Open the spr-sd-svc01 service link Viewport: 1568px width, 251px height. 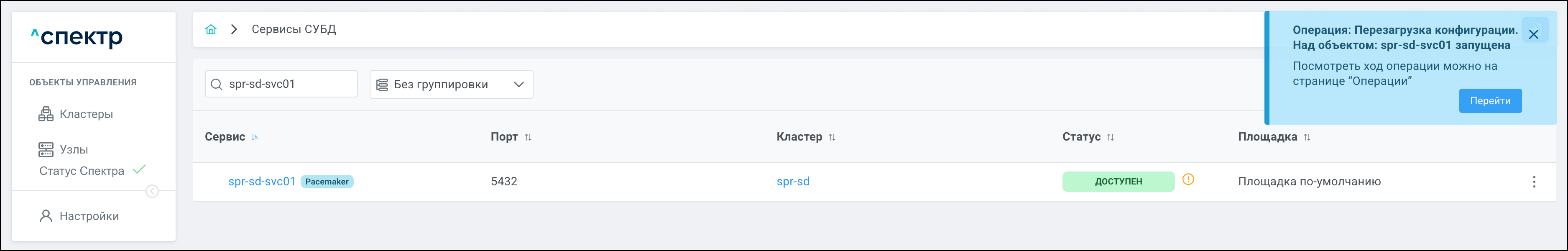pyautogui.click(x=262, y=182)
